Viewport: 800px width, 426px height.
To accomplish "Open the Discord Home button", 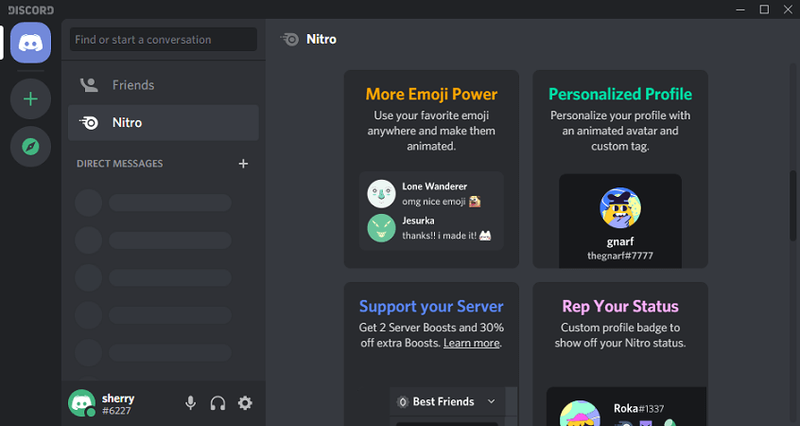I will [31, 43].
